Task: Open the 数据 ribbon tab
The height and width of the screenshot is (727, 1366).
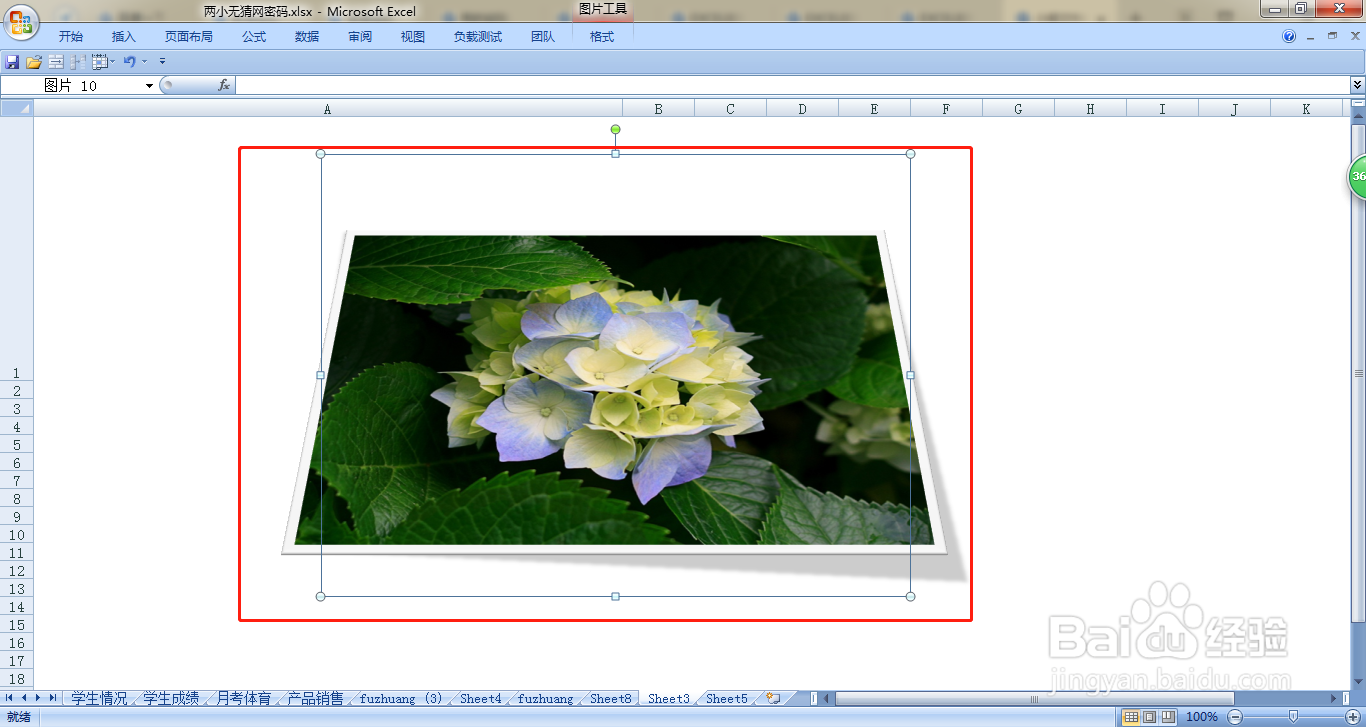Action: tap(307, 36)
